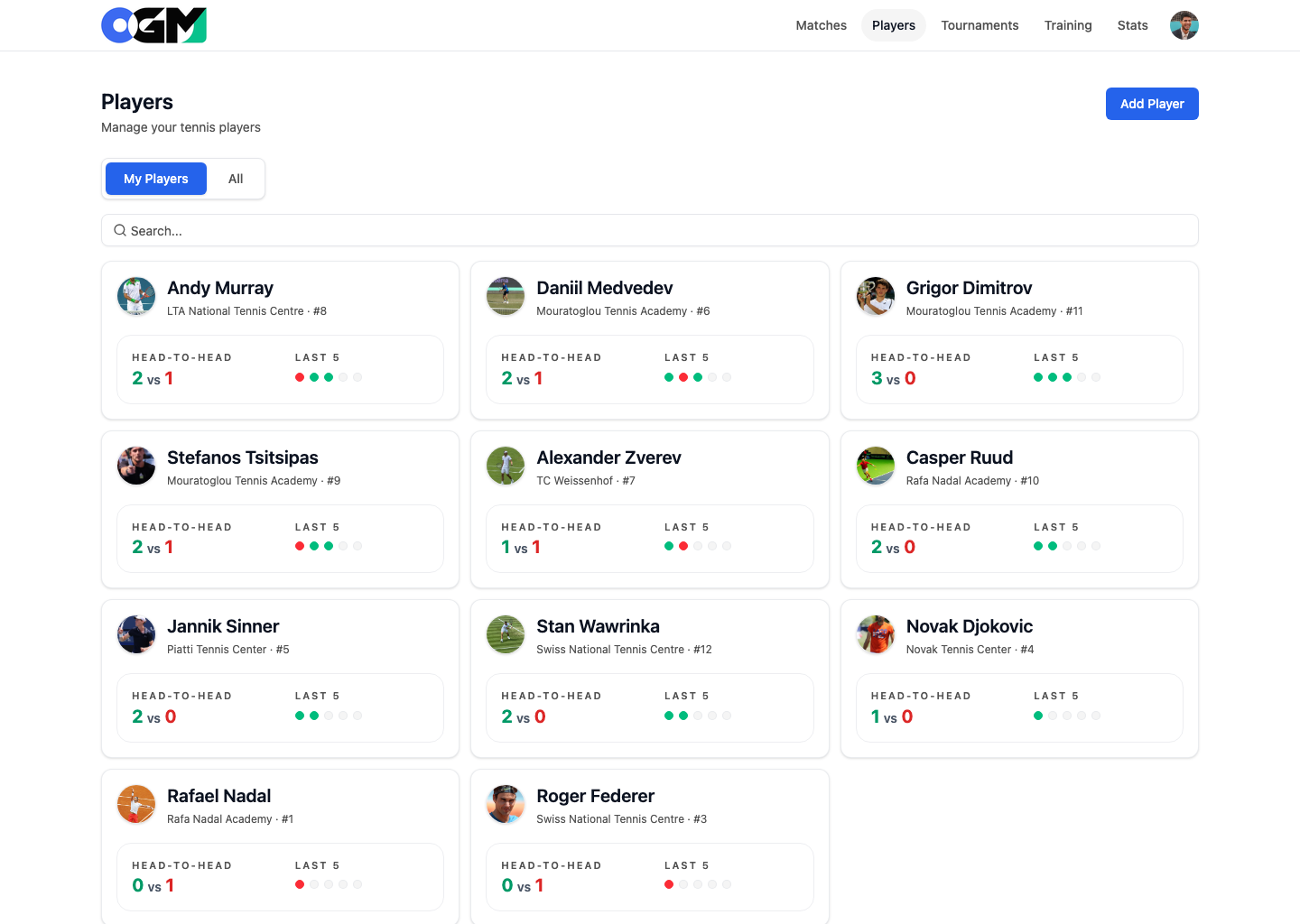
Task: View the Stats page
Action: (x=1133, y=25)
